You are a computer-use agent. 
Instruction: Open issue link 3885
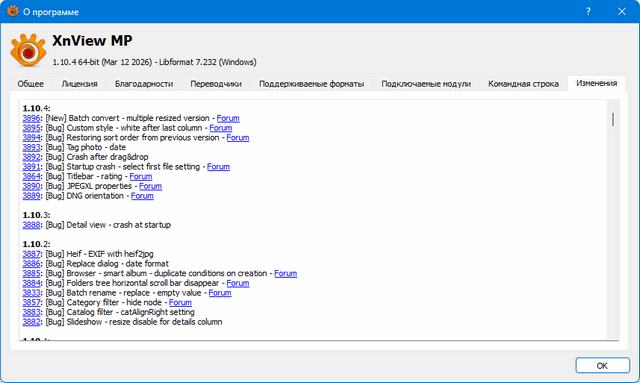(x=31, y=274)
